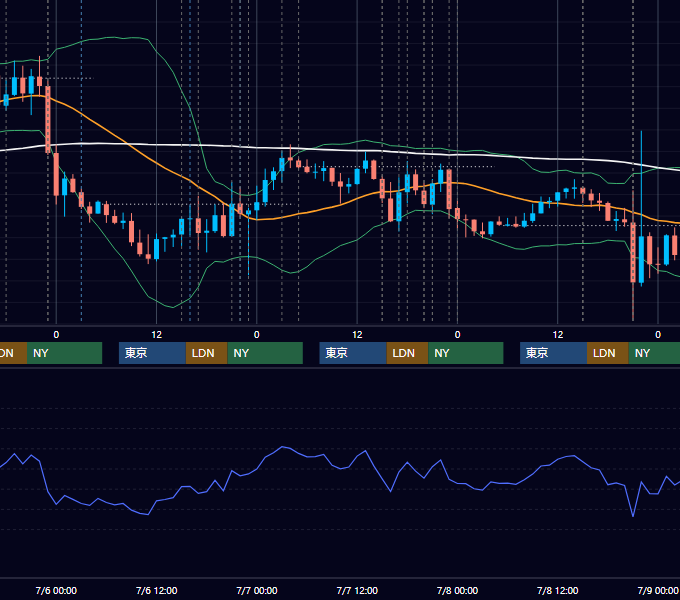
Task: Click the green lower Bollinger band trough near 7/6 12:00
Action: (172, 307)
